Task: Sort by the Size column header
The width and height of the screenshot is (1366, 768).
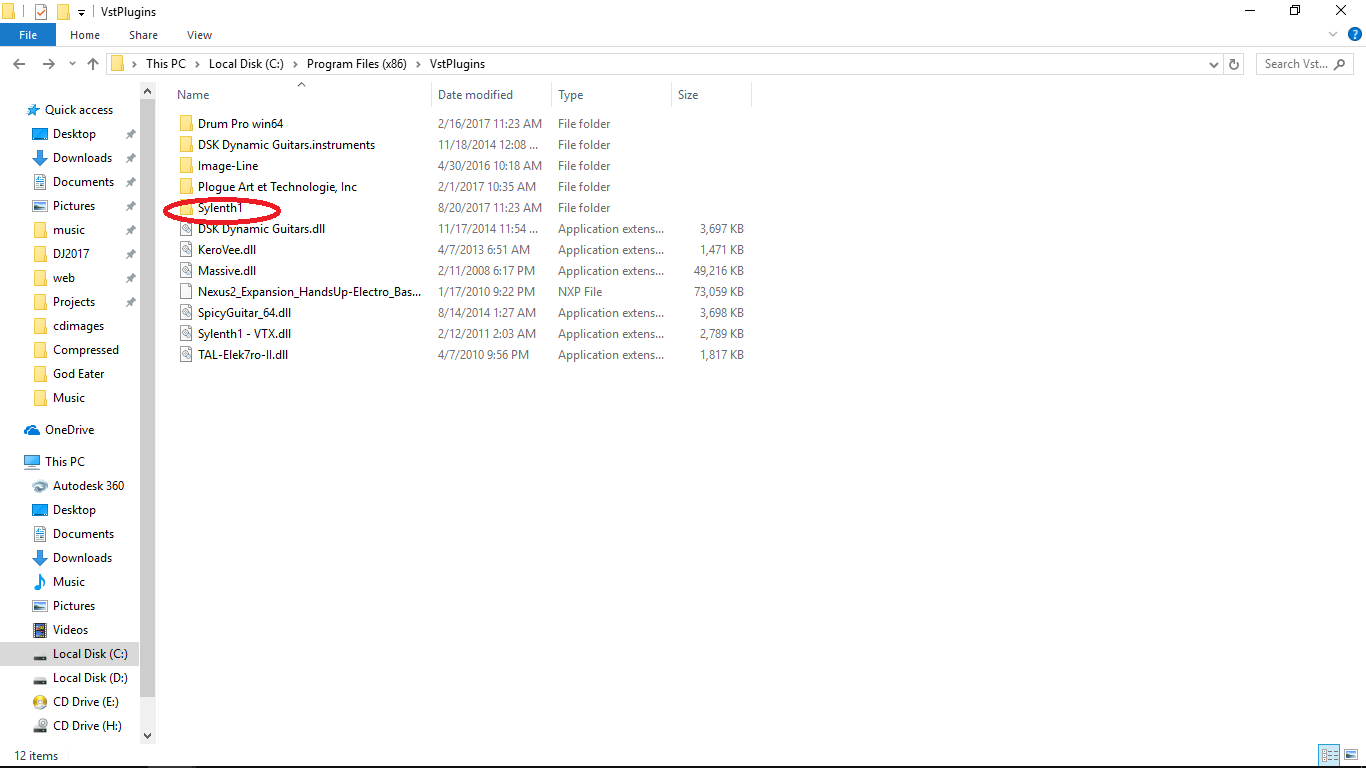Action: coord(688,95)
